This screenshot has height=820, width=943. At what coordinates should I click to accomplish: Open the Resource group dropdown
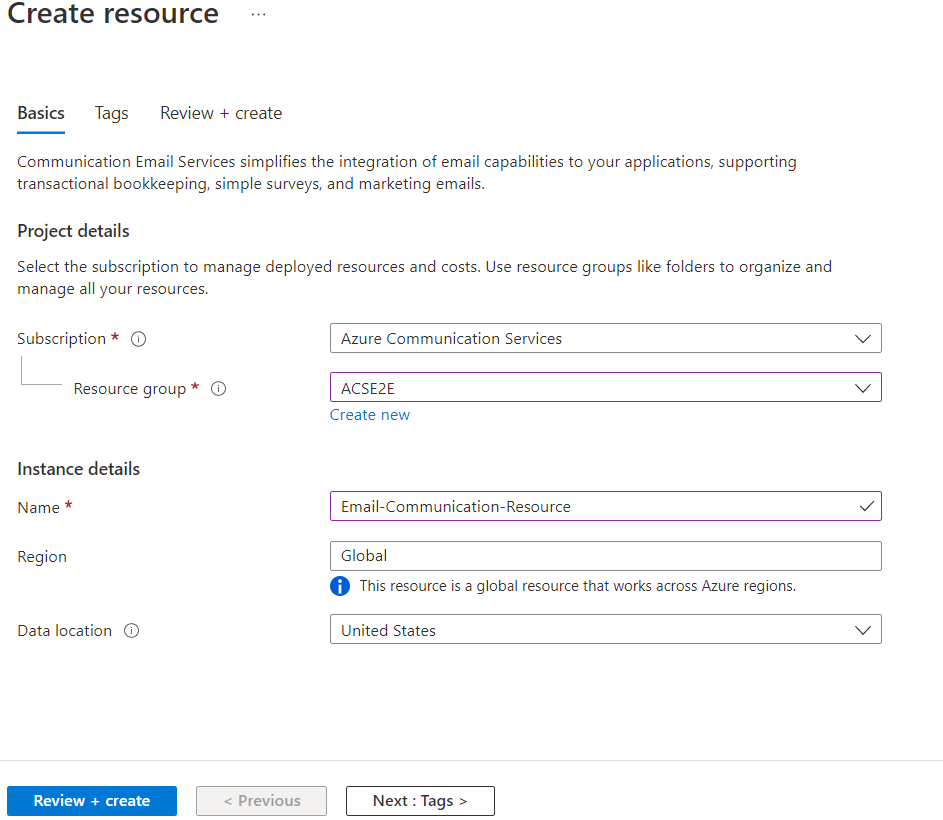pyautogui.click(x=862, y=387)
